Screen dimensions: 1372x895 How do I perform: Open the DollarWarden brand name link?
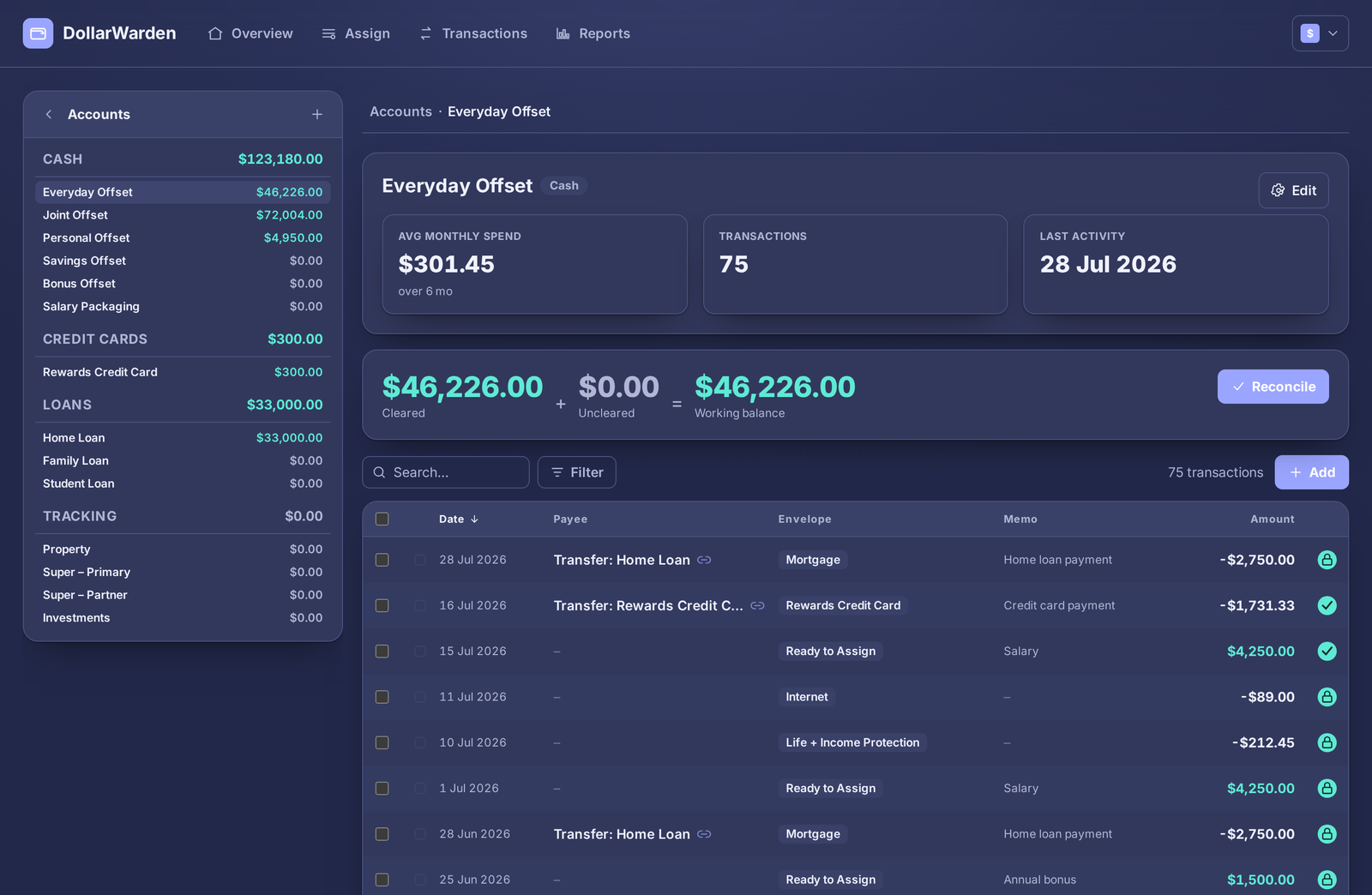[x=119, y=33]
